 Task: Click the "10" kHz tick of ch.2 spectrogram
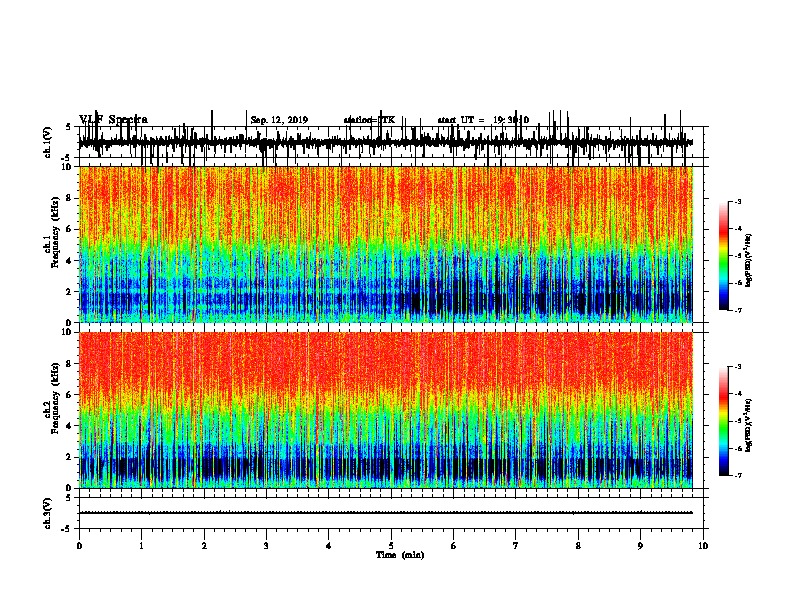pos(69,332)
